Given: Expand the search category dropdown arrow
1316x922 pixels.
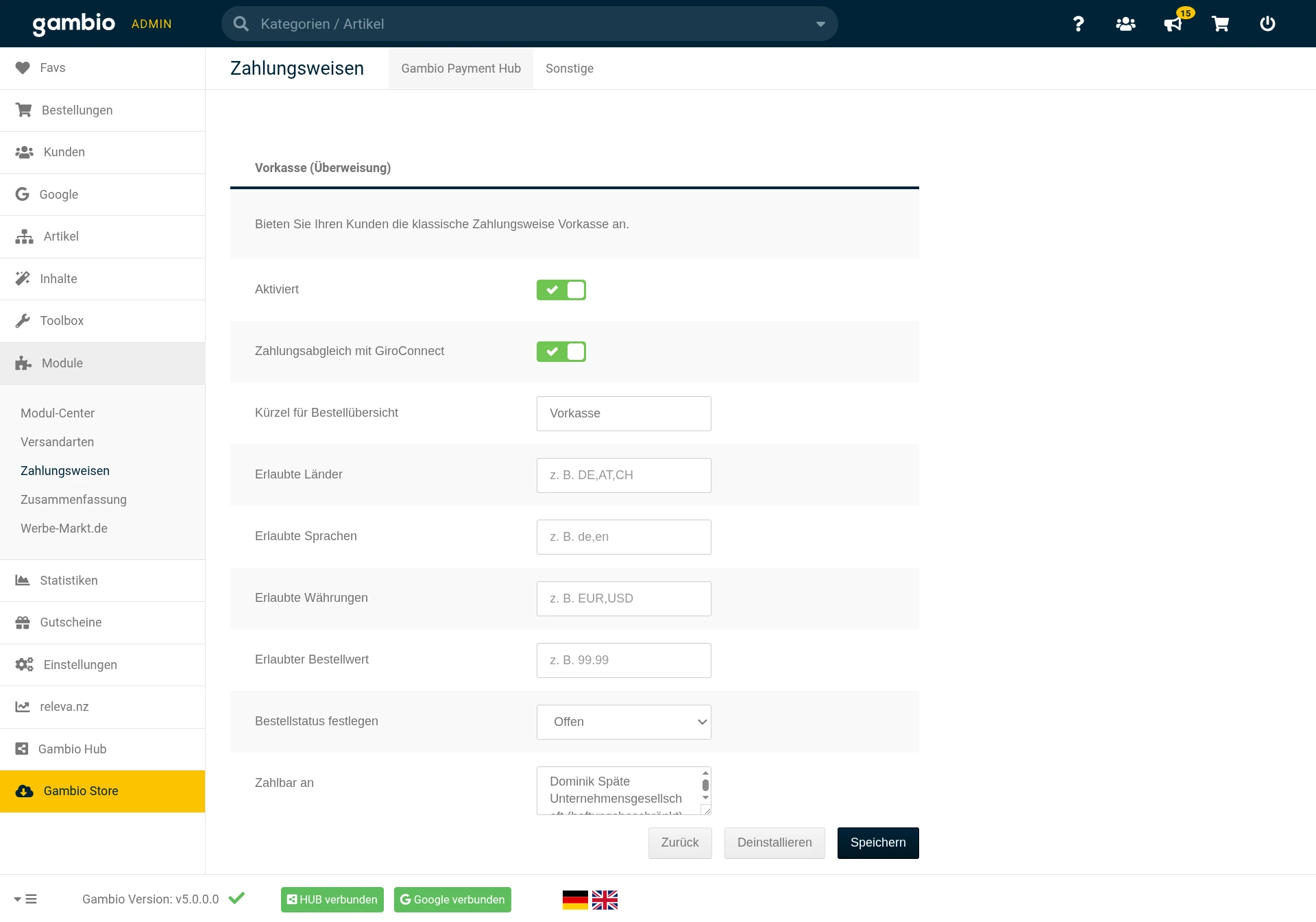Looking at the screenshot, I should (820, 24).
